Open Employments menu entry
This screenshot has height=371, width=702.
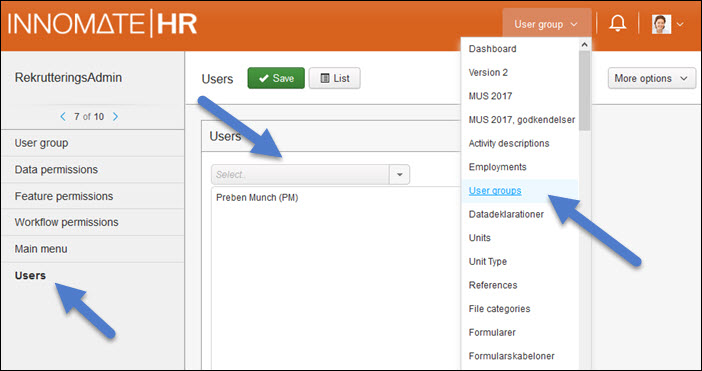click(497, 167)
